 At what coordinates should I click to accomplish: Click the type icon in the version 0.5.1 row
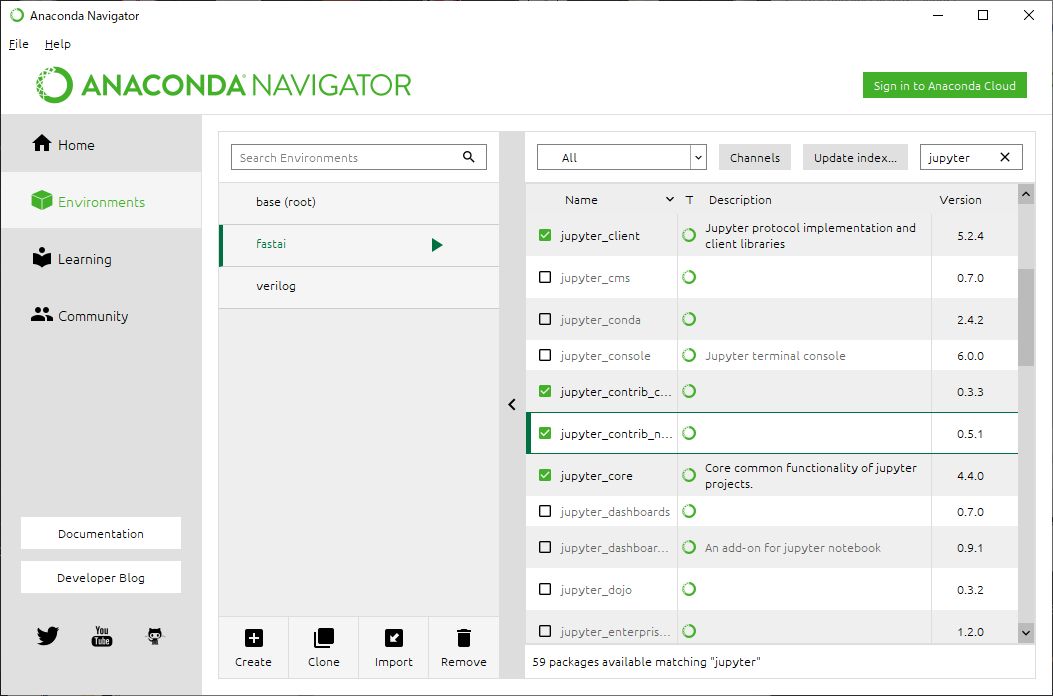689,433
